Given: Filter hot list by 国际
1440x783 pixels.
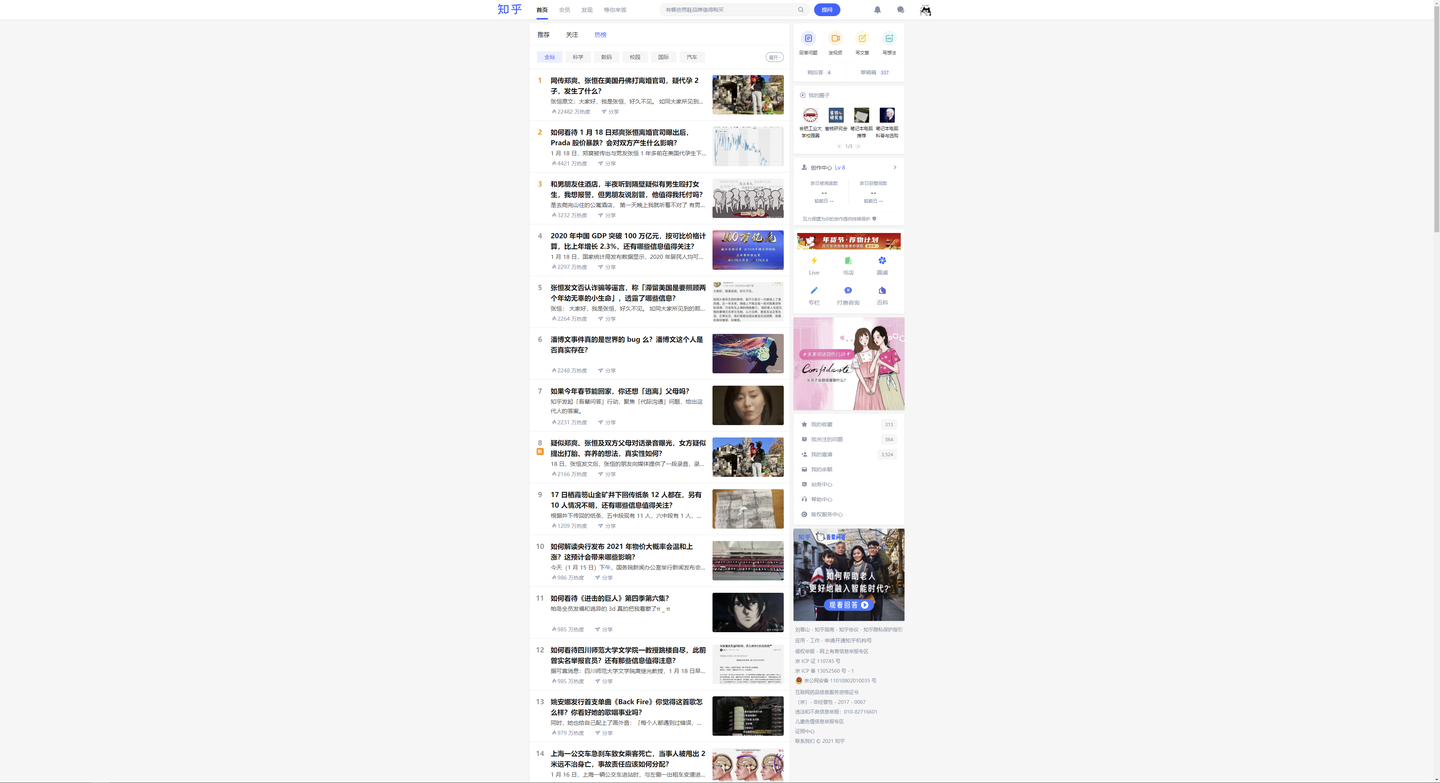Looking at the screenshot, I should [663, 57].
